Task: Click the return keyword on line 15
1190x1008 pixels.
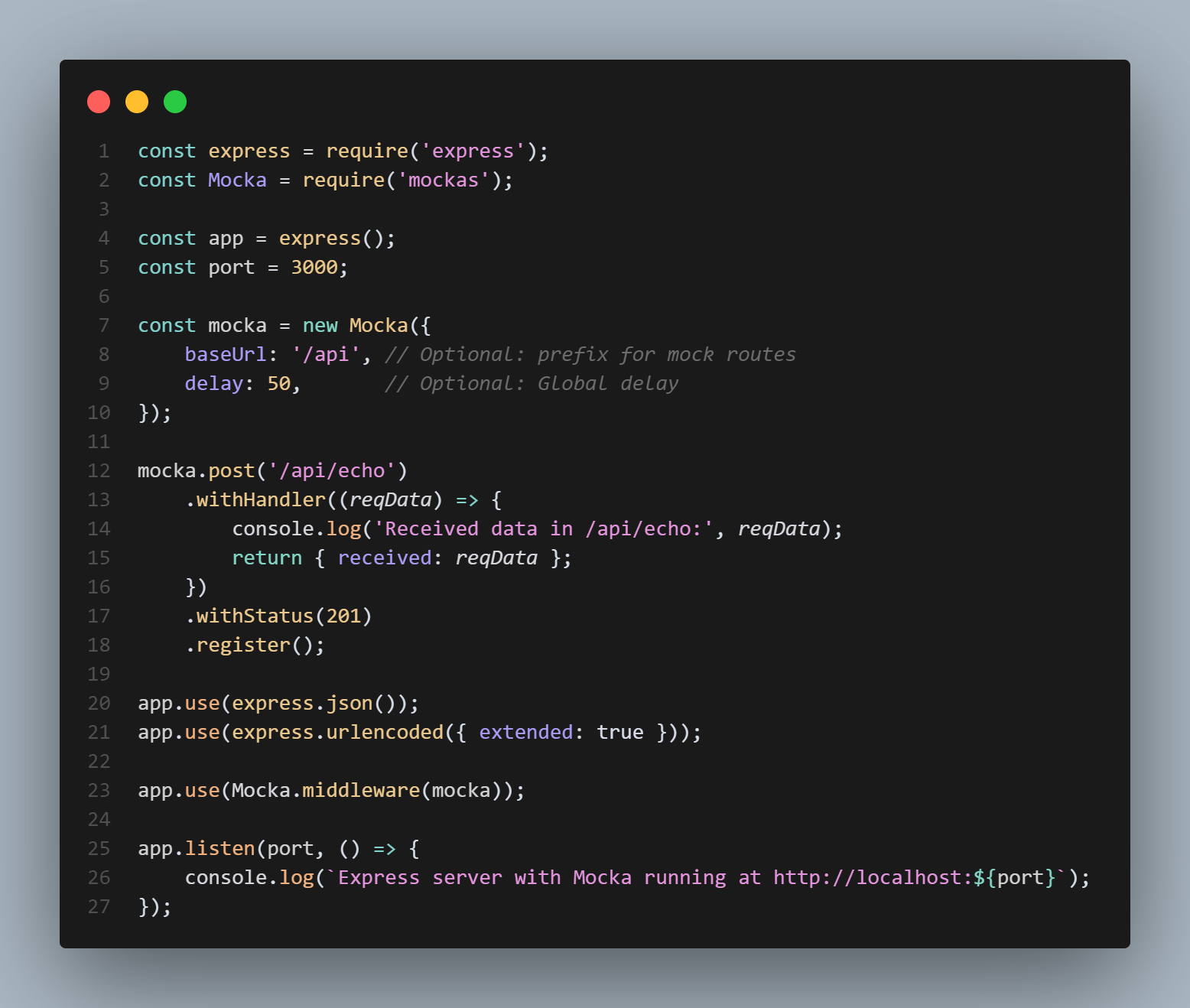Action: tap(267, 558)
